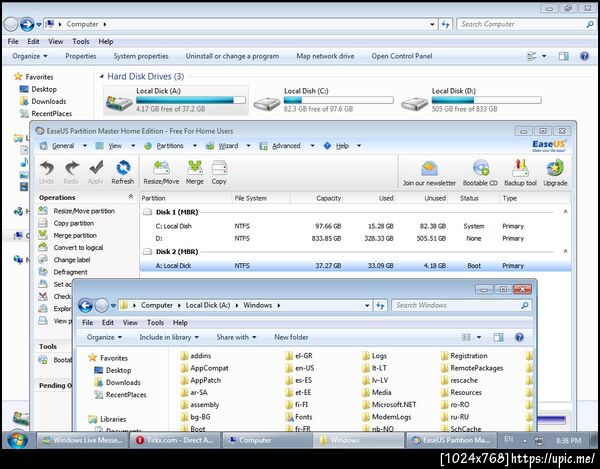
Task: Open the Logs folder
Action: coord(375,356)
